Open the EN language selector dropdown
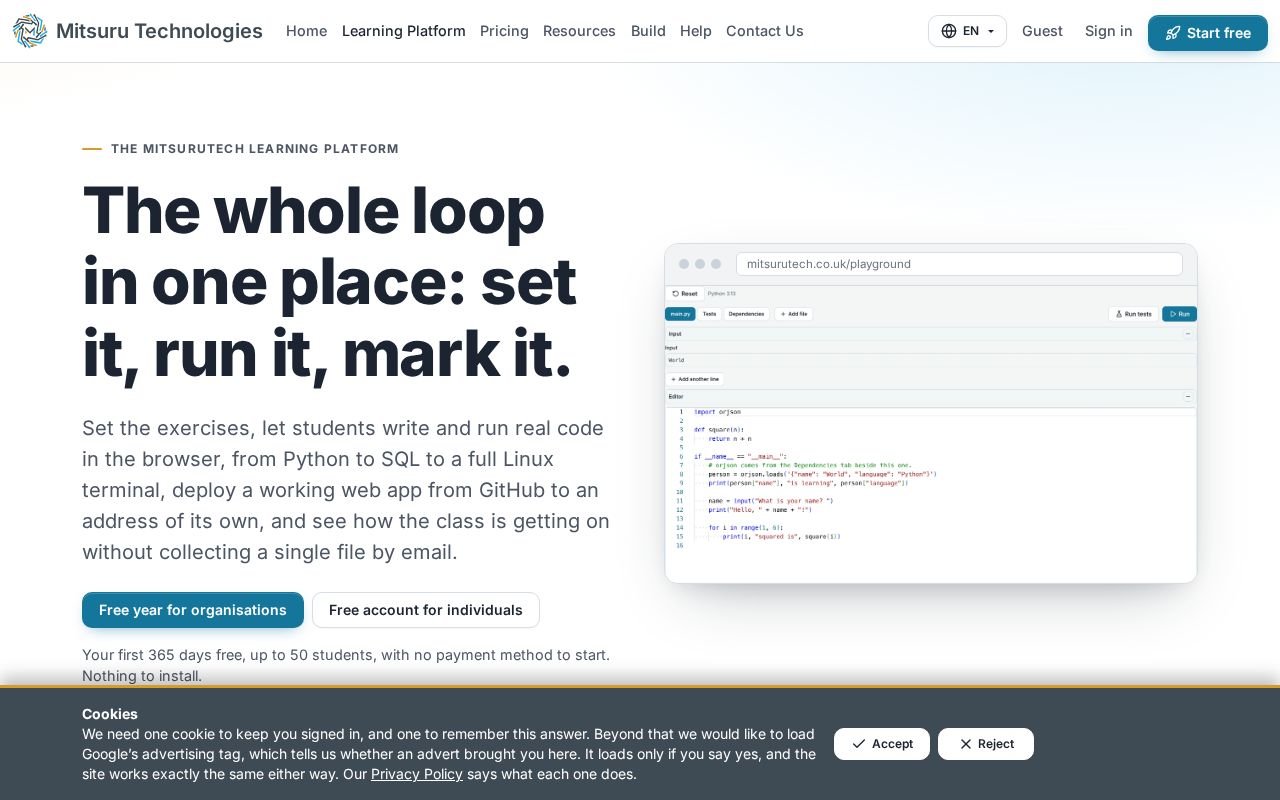This screenshot has width=1280, height=800. [x=967, y=31]
